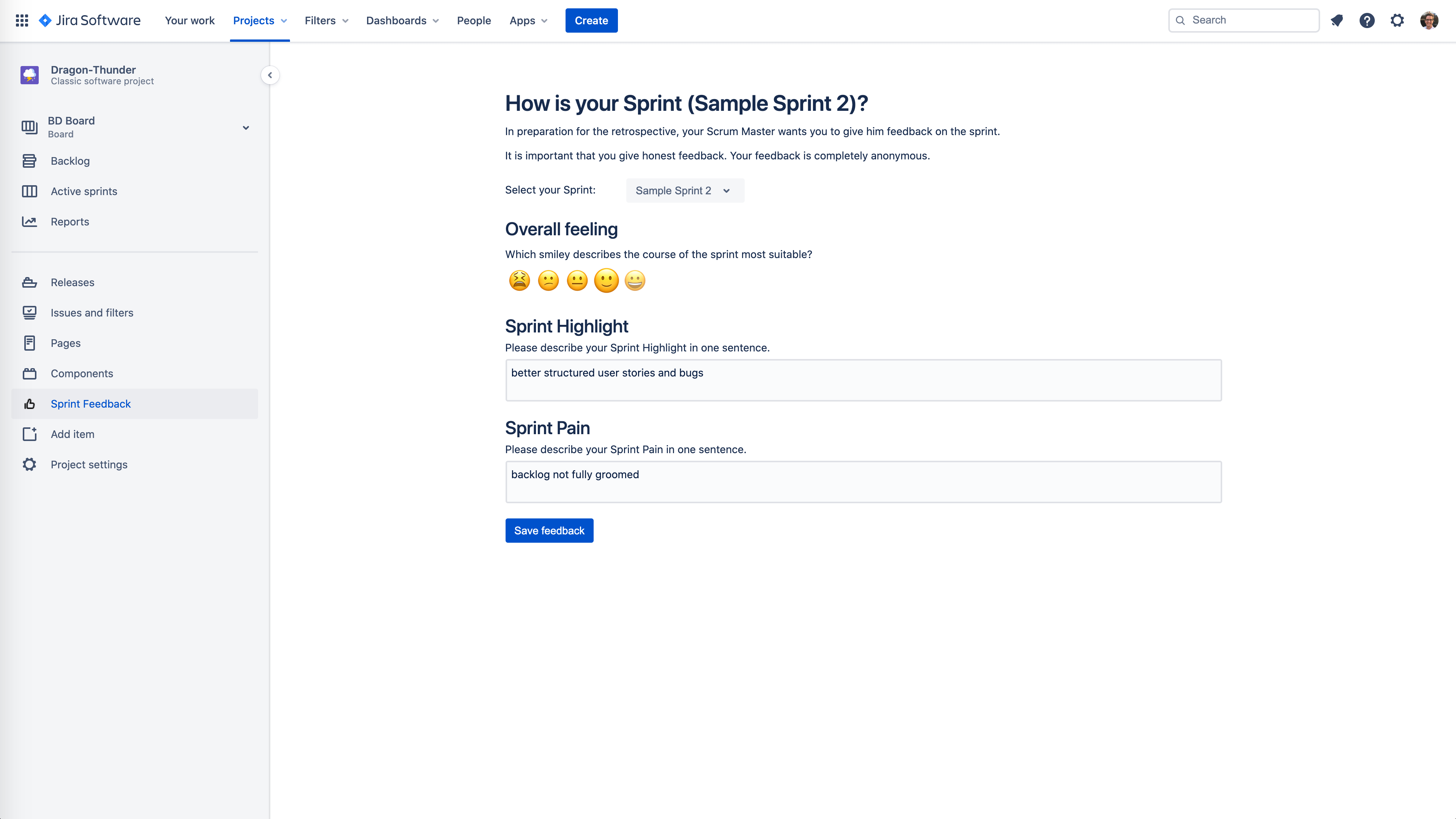Open Sprint Feedback thumbs-up sidebar item

tap(90, 403)
